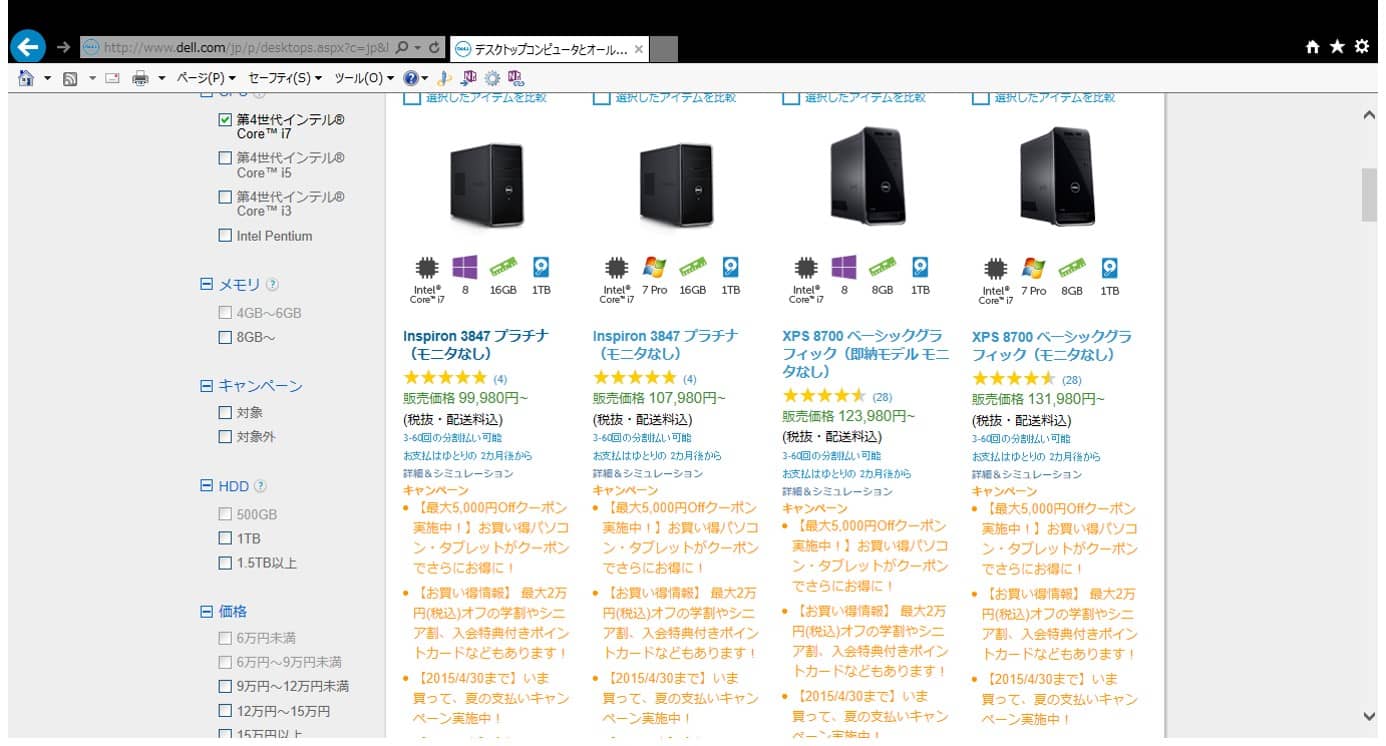1386x746 pixels.
Task: Click Windows 8 icon of the 99,980円 Inspiron
Action: pos(465,267)
